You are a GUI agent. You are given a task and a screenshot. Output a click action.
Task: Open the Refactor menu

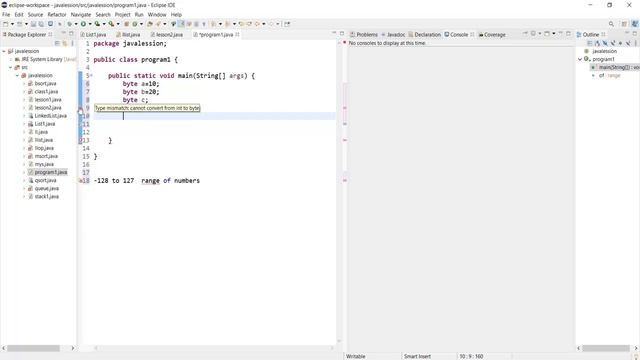point(57,15)
